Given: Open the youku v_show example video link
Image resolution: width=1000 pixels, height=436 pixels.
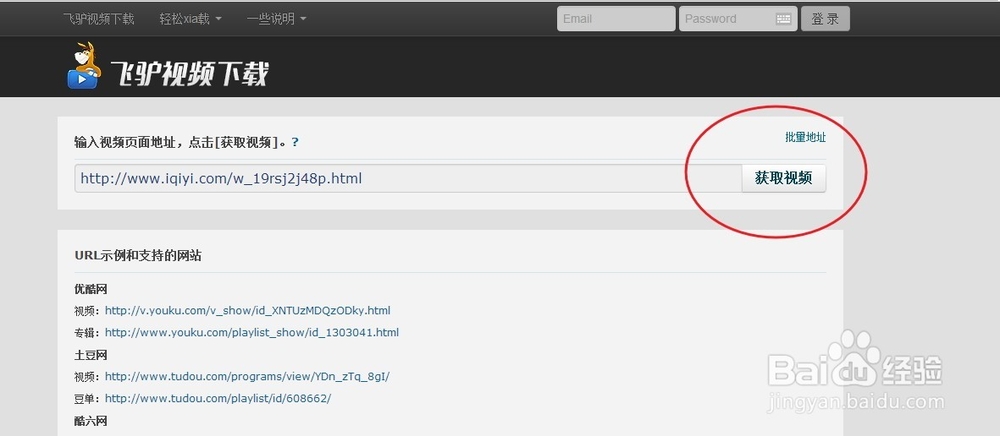Looking at the screenshot, I should (x=247, y=310).
